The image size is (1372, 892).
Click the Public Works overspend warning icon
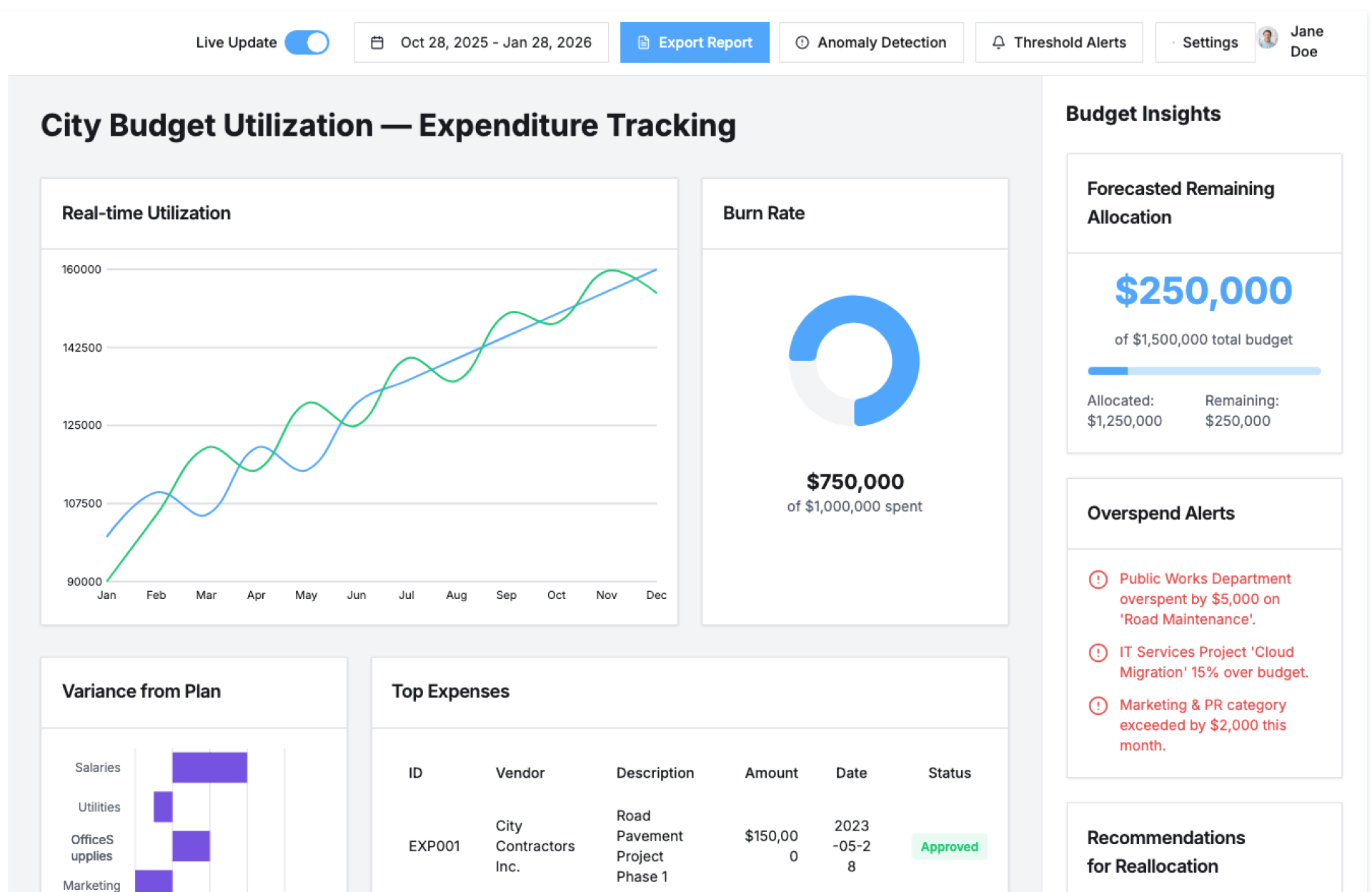1098,579
